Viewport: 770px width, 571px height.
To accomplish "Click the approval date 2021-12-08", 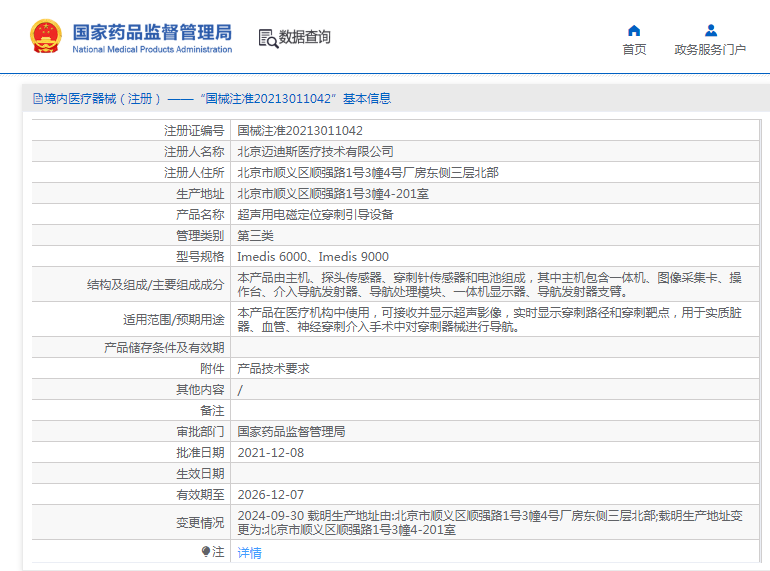I will (270, 453).
